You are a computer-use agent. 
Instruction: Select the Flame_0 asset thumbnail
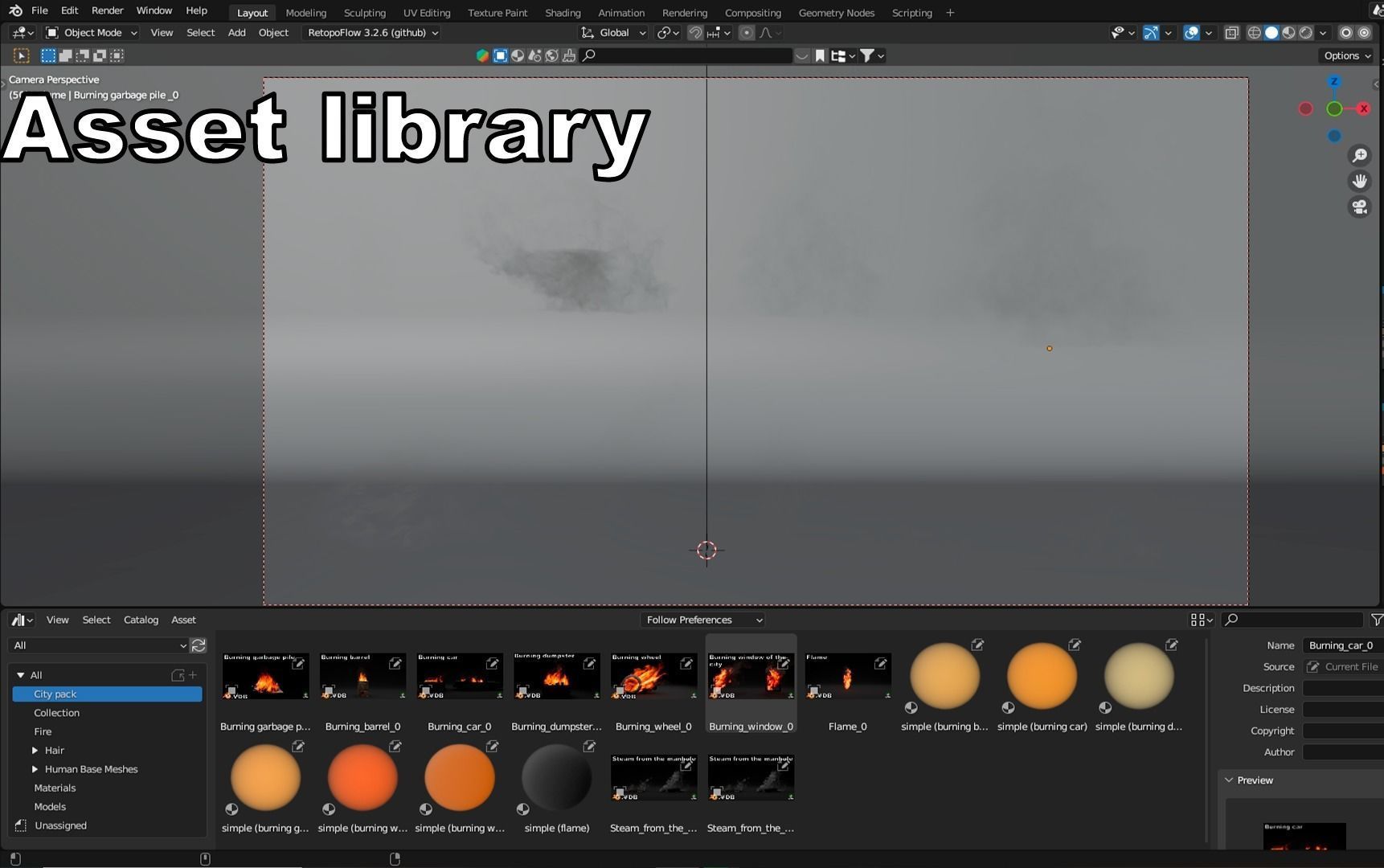pos(848,676)
